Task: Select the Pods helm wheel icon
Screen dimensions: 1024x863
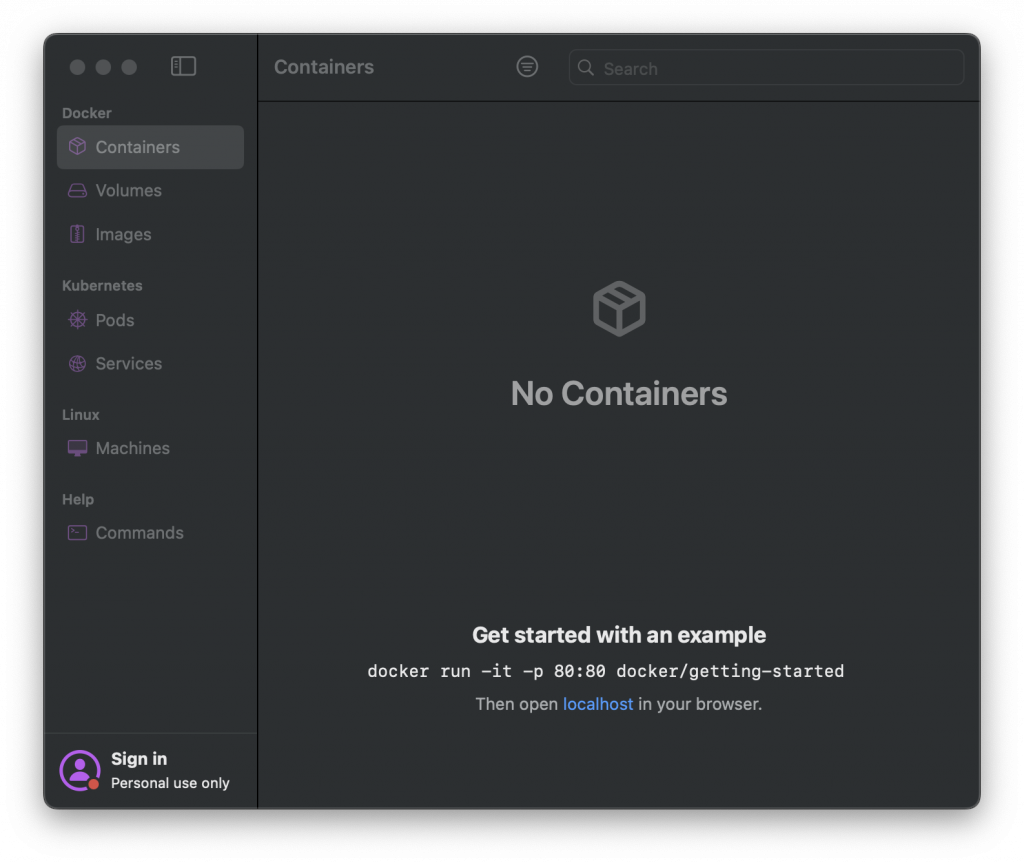Action: 77,320
